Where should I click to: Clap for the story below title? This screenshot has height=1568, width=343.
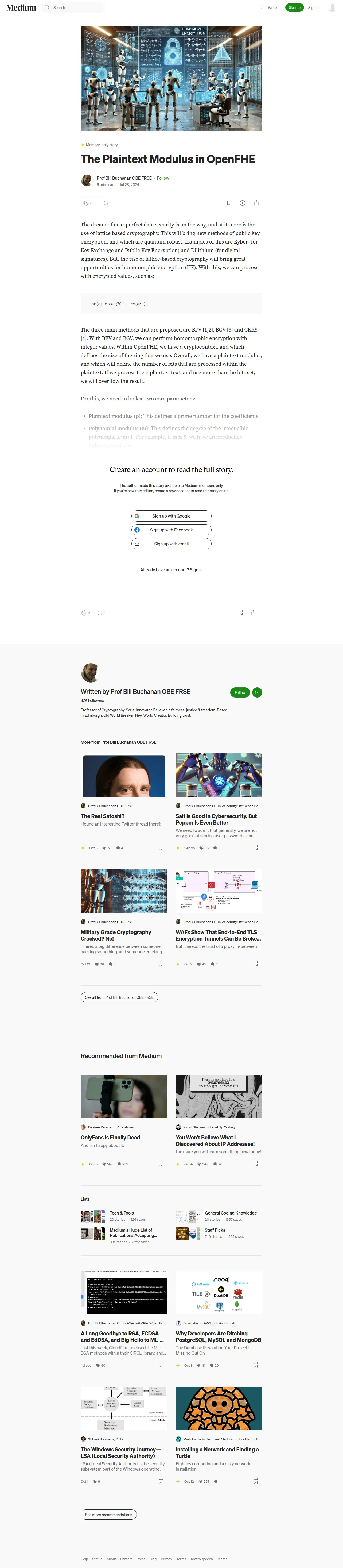[x=85, y=203]
